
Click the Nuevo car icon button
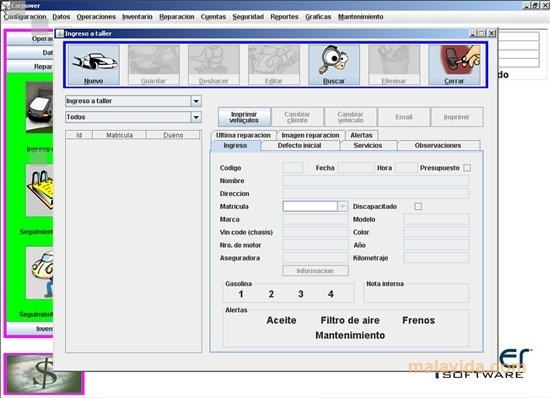tap(93, 65)
